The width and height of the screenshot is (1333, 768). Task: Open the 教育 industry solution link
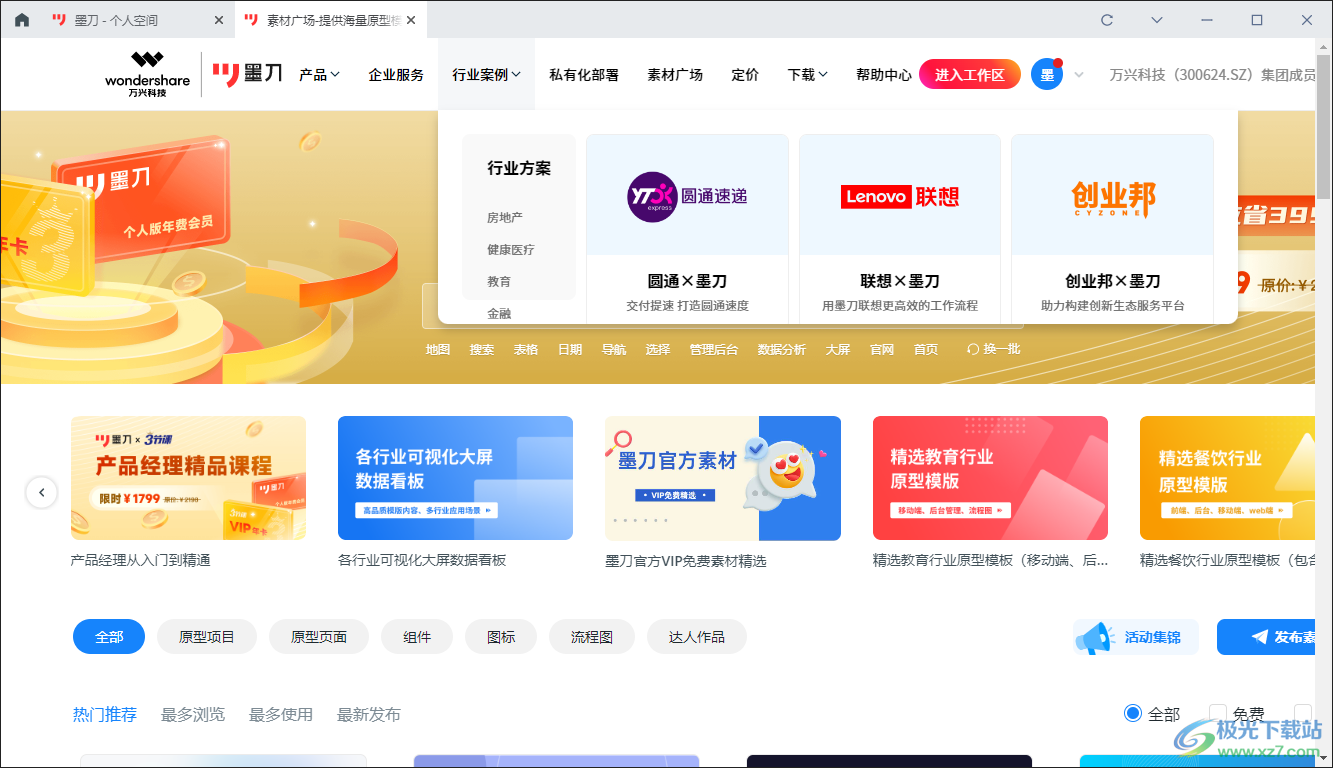click(499, 280)
